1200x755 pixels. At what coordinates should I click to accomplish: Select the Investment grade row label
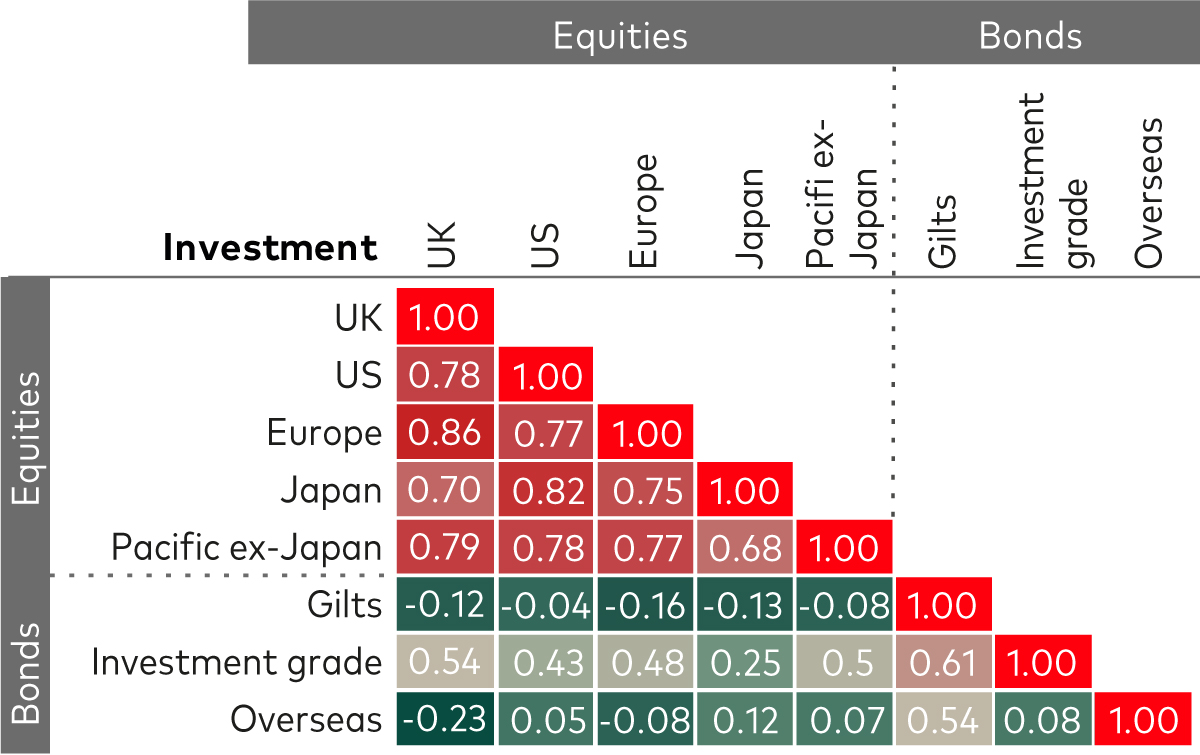pos(237,662)
